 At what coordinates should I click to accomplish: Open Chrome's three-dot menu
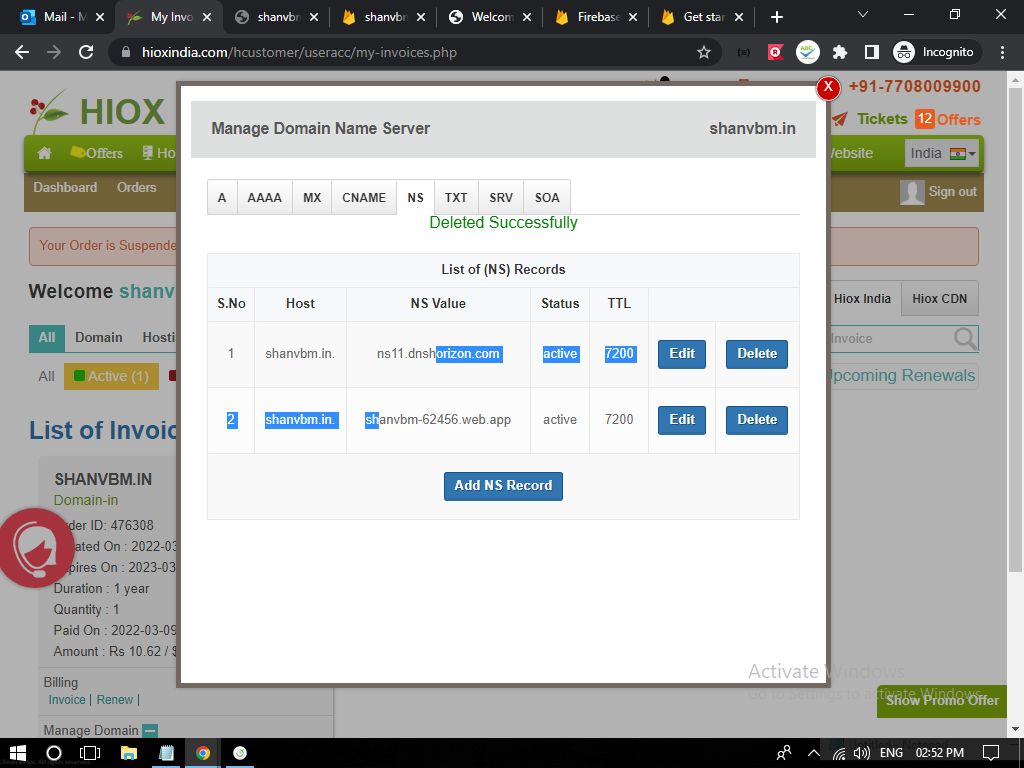point(1001,52)
